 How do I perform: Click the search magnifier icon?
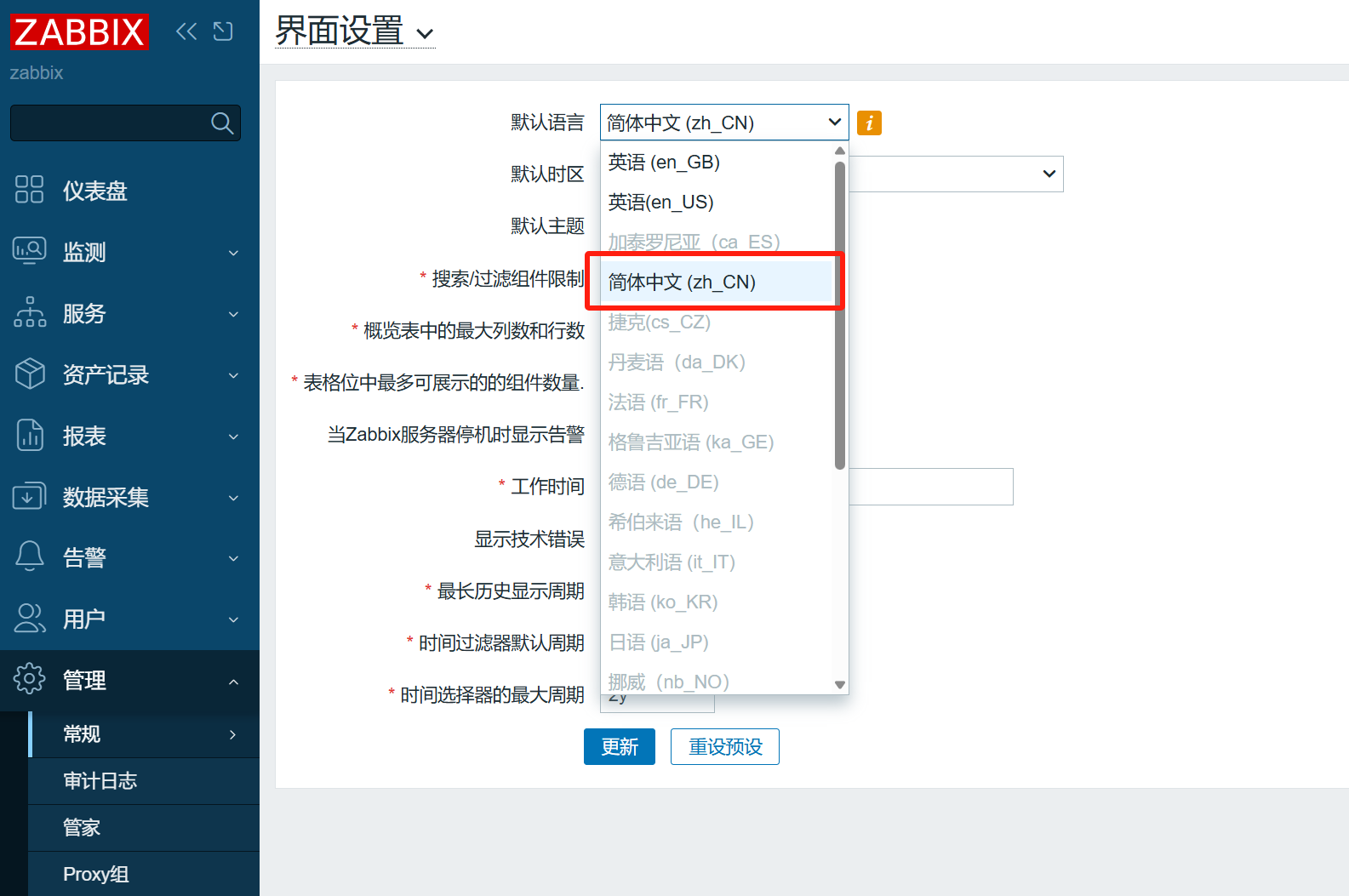pyautogui.click(x=222, y=123)
